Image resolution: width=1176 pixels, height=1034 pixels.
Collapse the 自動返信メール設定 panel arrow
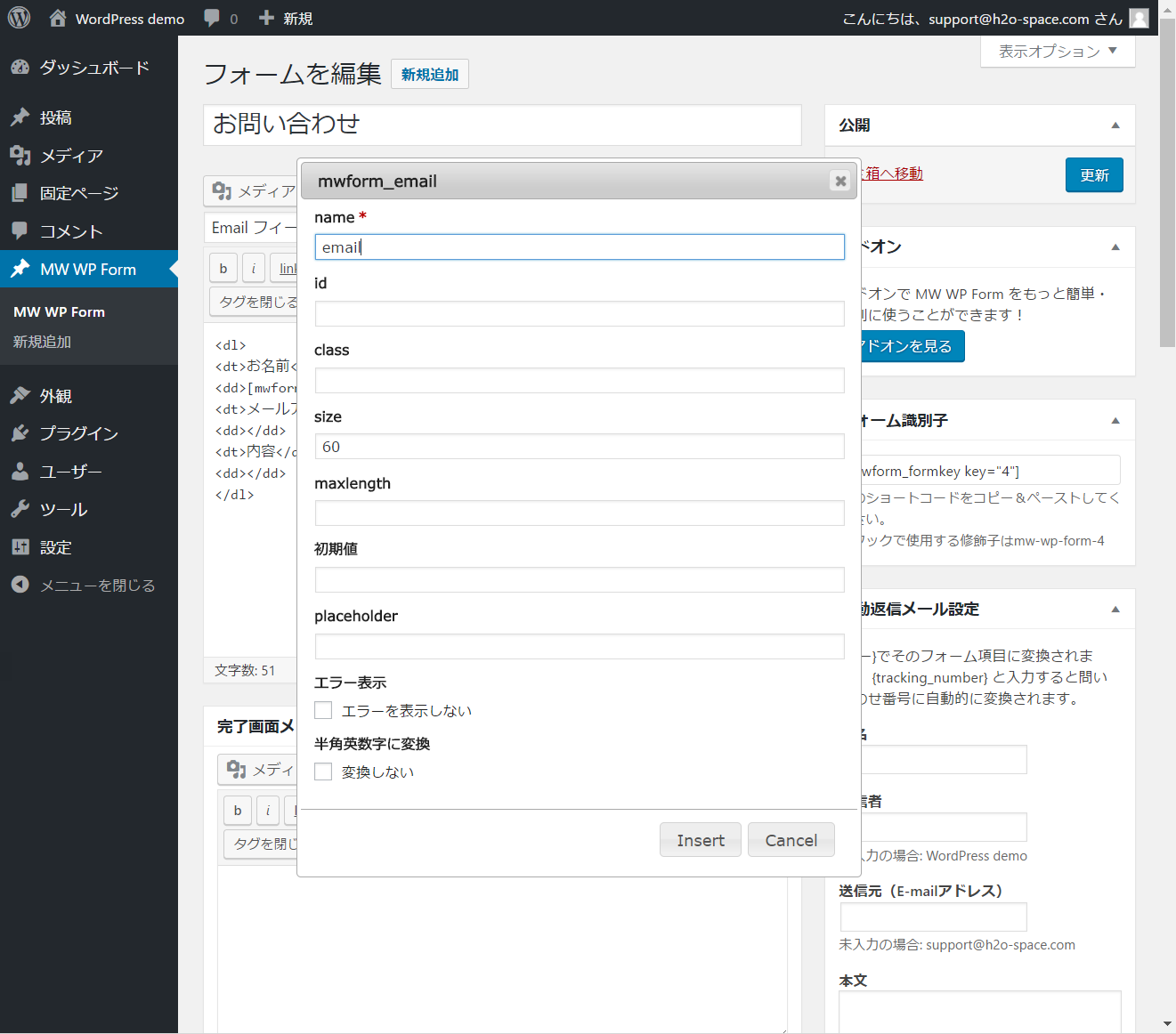tap(1115, 610)
